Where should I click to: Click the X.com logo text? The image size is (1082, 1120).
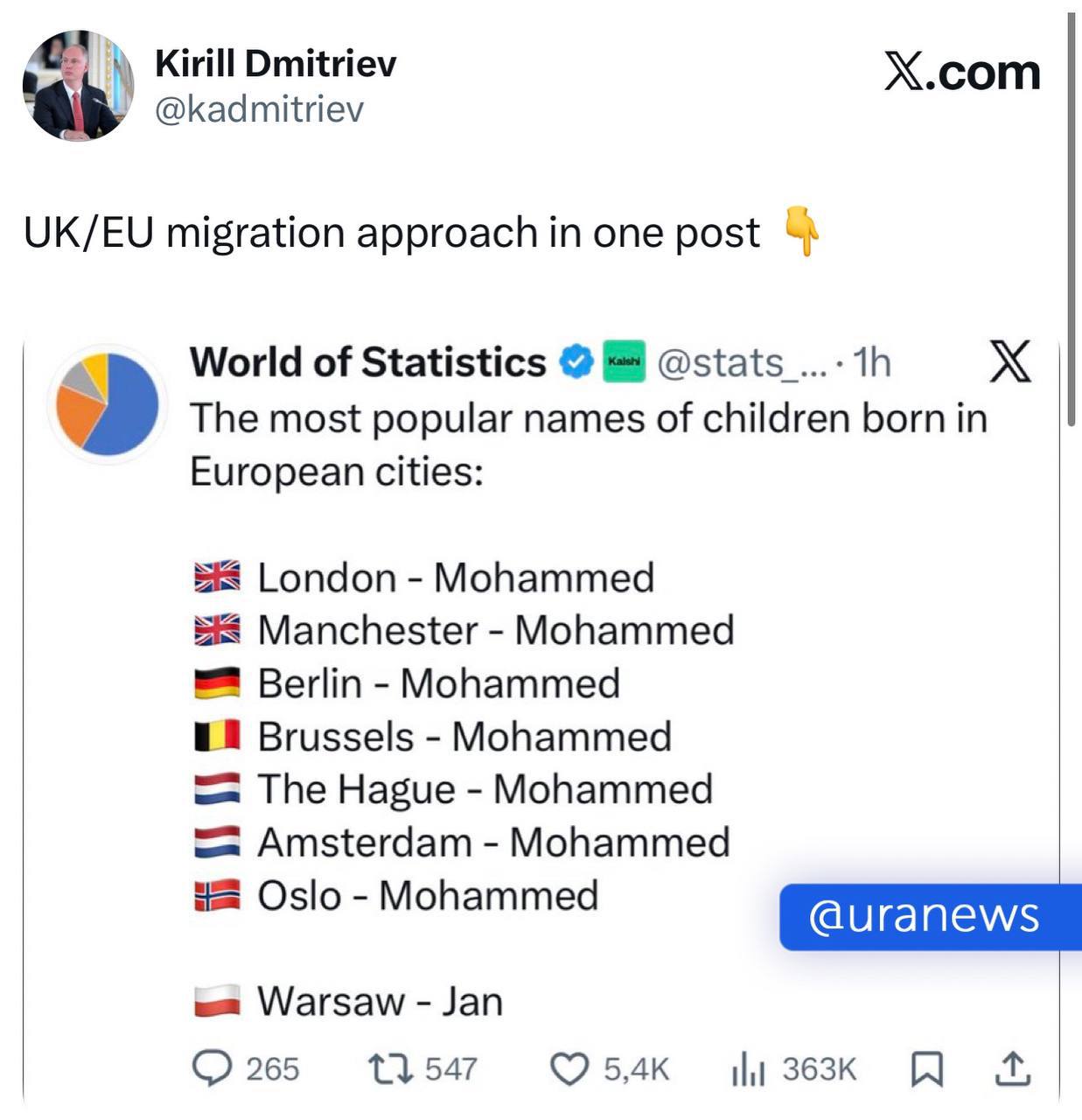pyautogui.click(x=961, y=73)
